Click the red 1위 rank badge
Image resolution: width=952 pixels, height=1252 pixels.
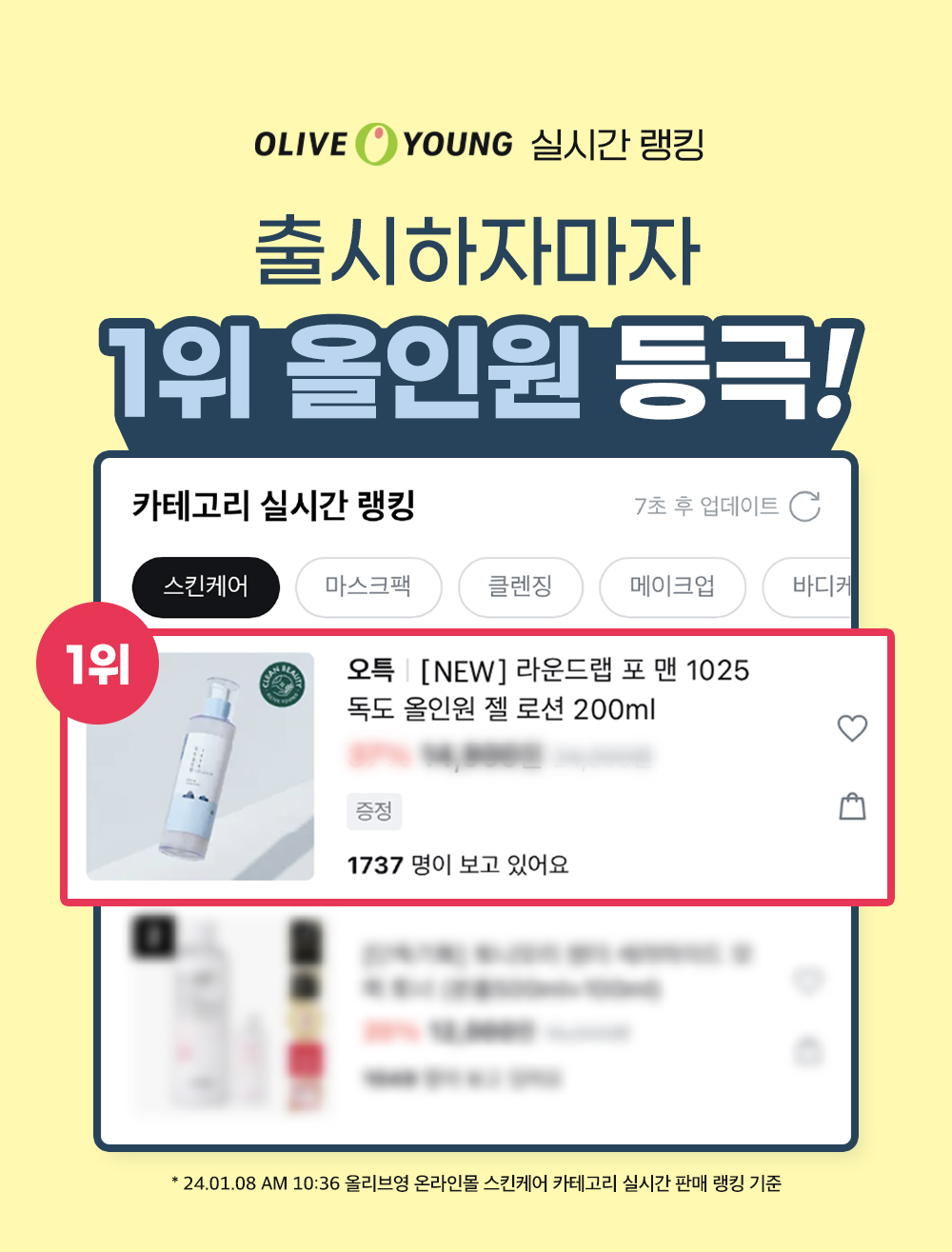[98, 664]
